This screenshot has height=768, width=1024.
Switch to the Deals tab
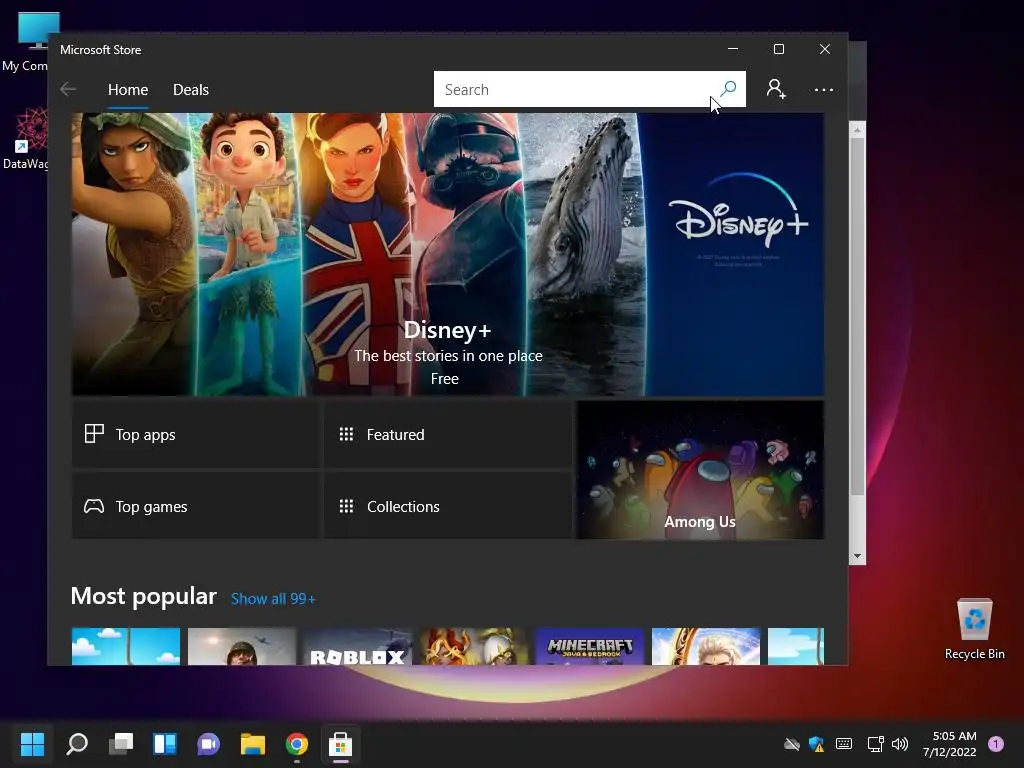(191, 89)
